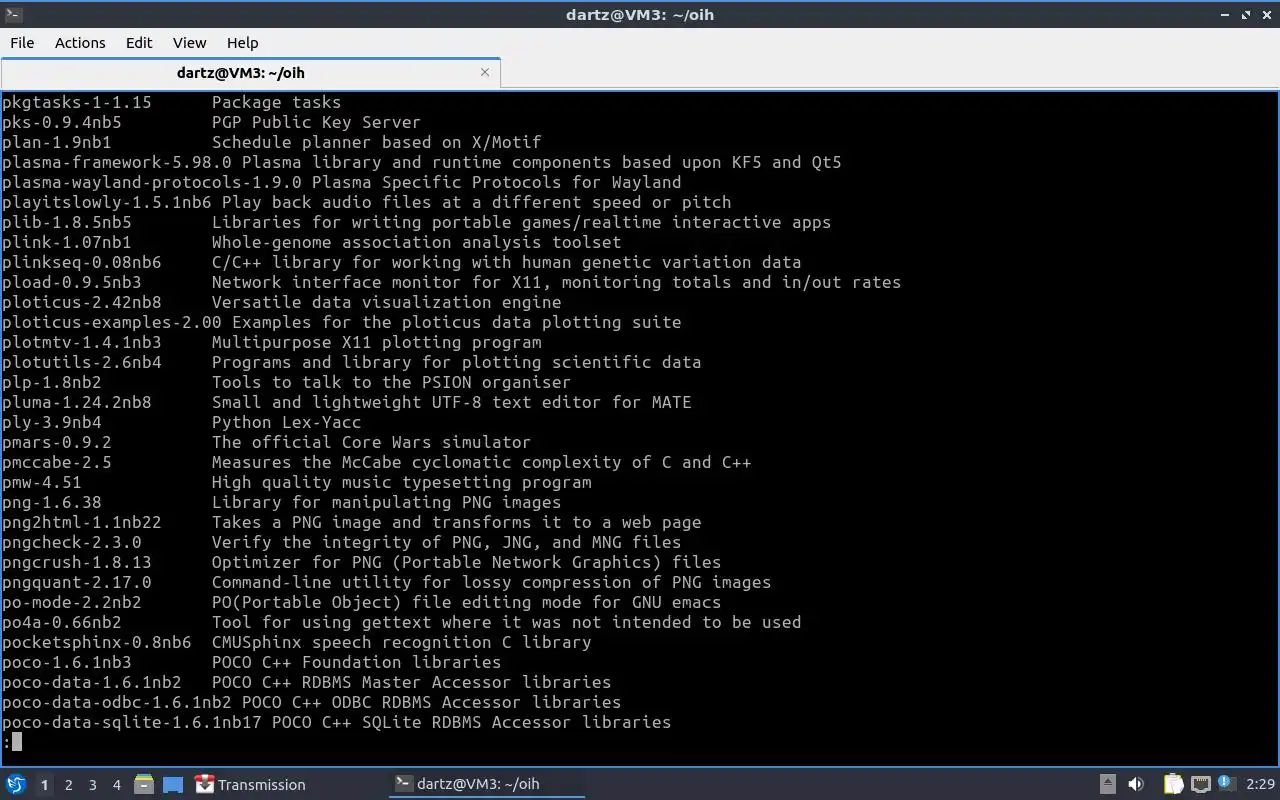Click the text 'playitslowly-1.5.1nb6'
This screenshot has height=800, width=1280.
[107, 202]
